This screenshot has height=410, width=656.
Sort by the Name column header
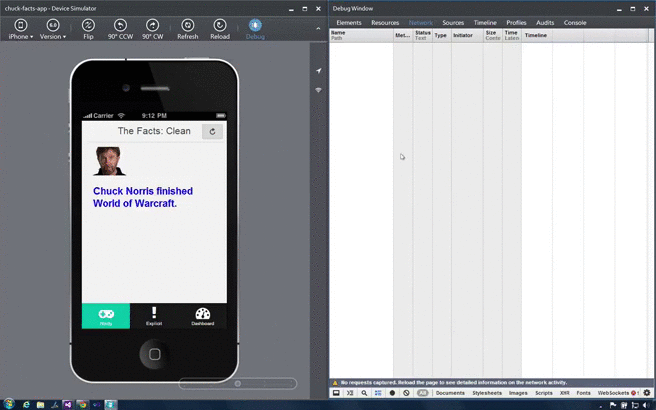pyautogui.click(x=361, y=35)
